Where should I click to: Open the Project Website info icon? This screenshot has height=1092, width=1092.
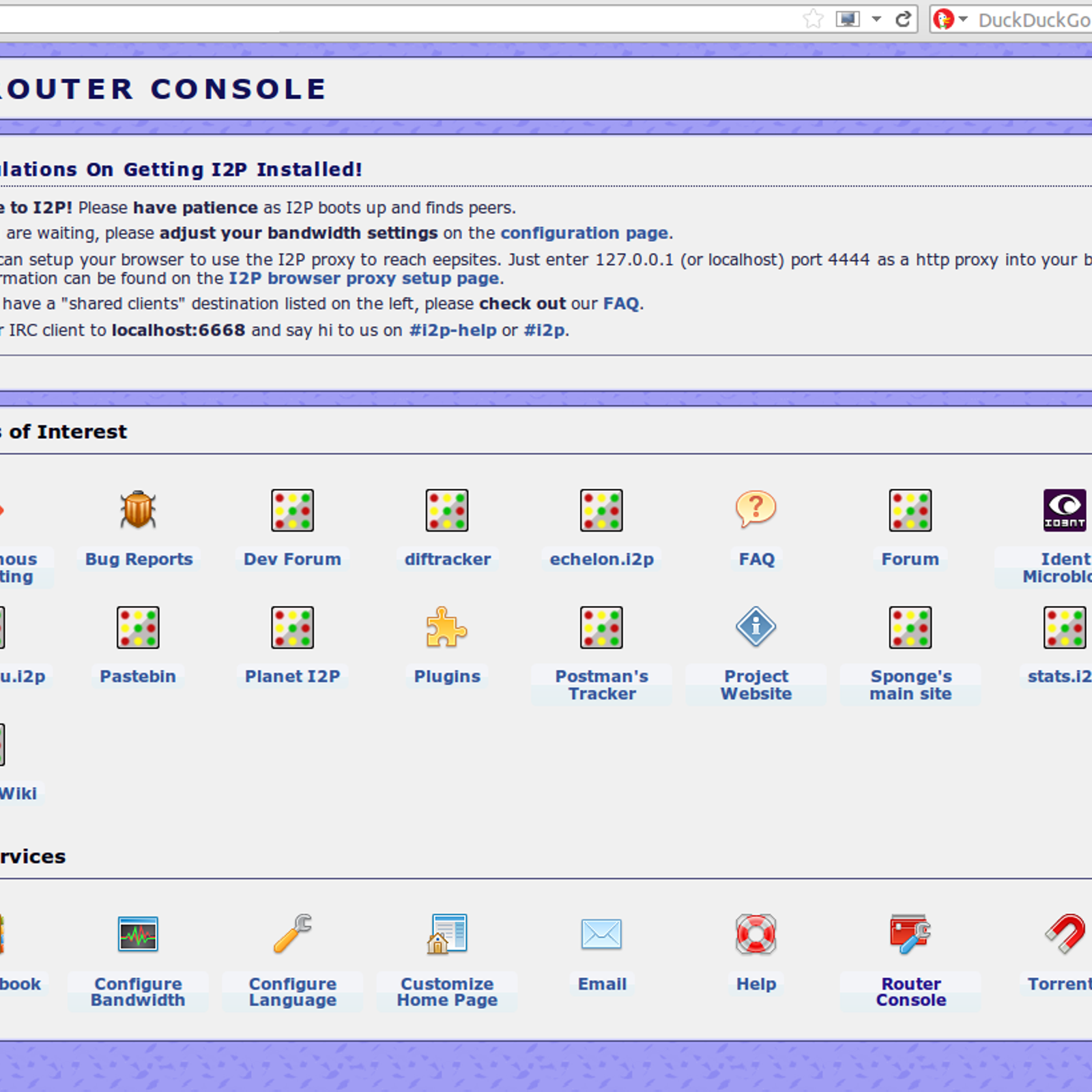tap(756, 627)
